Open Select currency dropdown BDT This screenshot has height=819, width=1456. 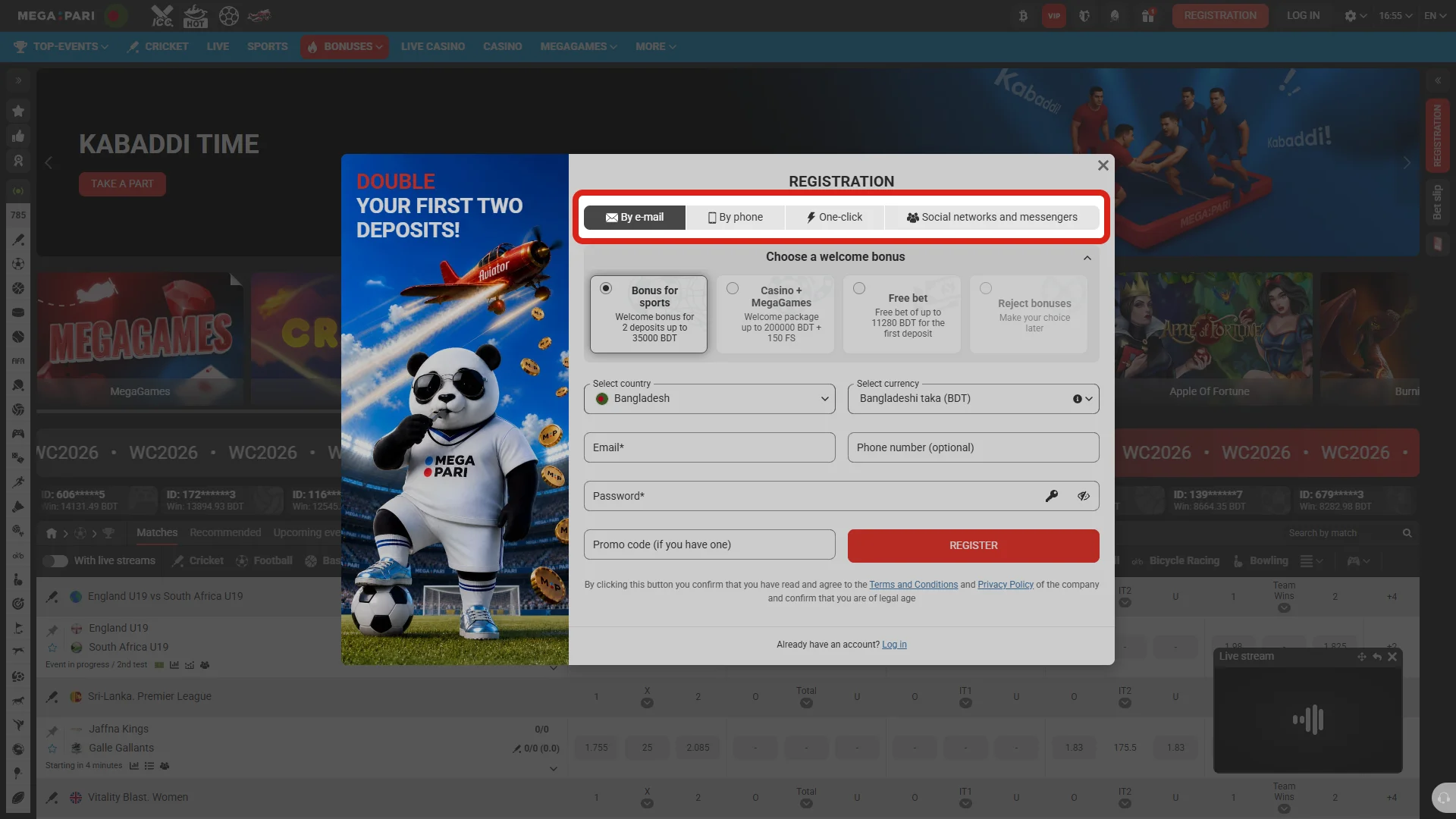974,399
